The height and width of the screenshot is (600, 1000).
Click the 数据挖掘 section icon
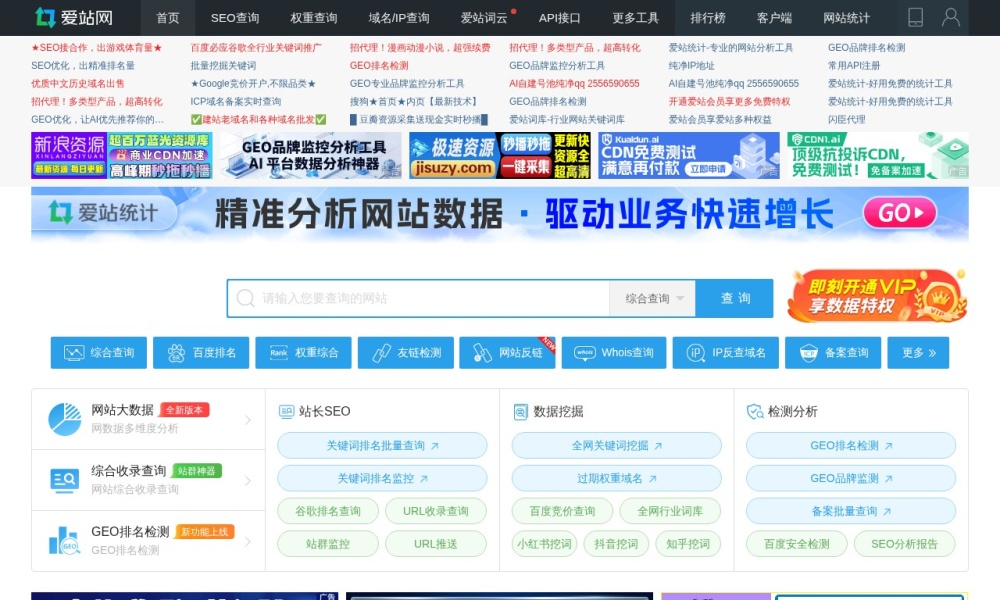520,411
